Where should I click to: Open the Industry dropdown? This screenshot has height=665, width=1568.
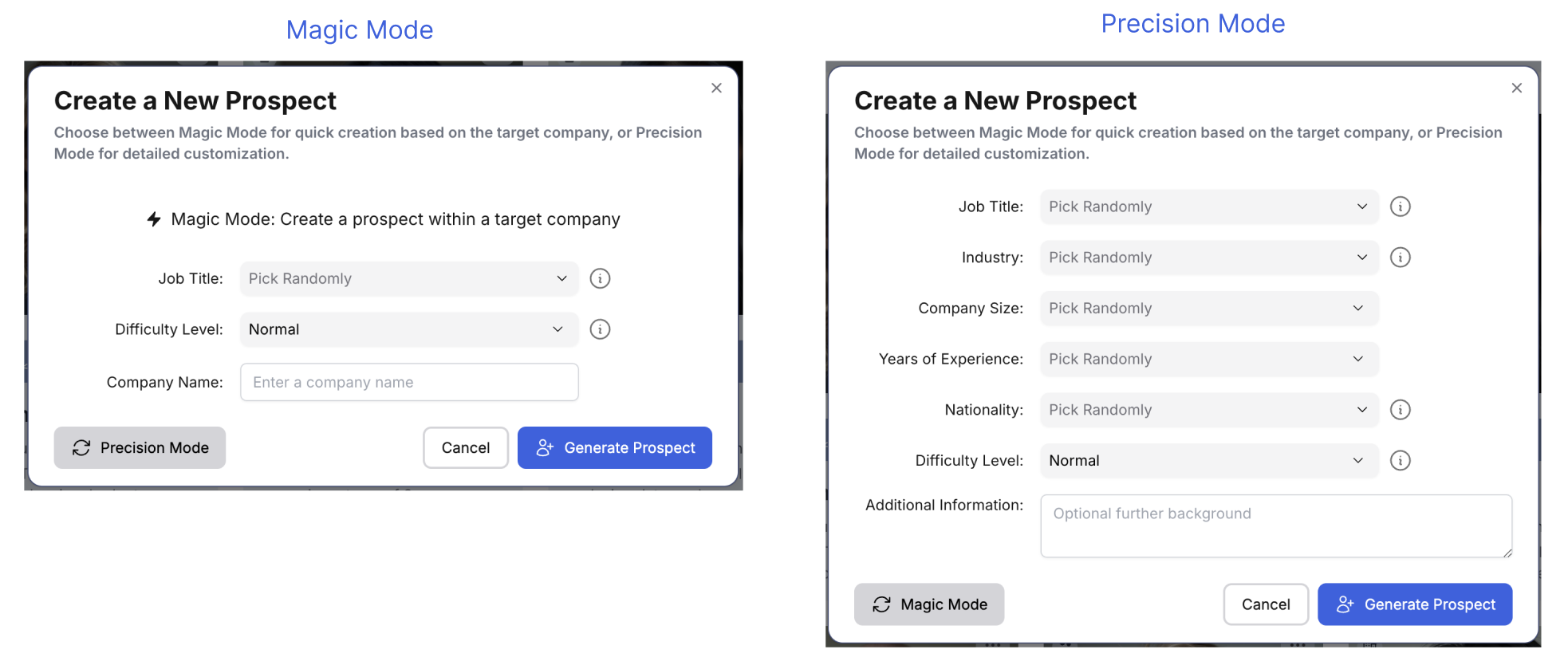[x=1208, y=258]
